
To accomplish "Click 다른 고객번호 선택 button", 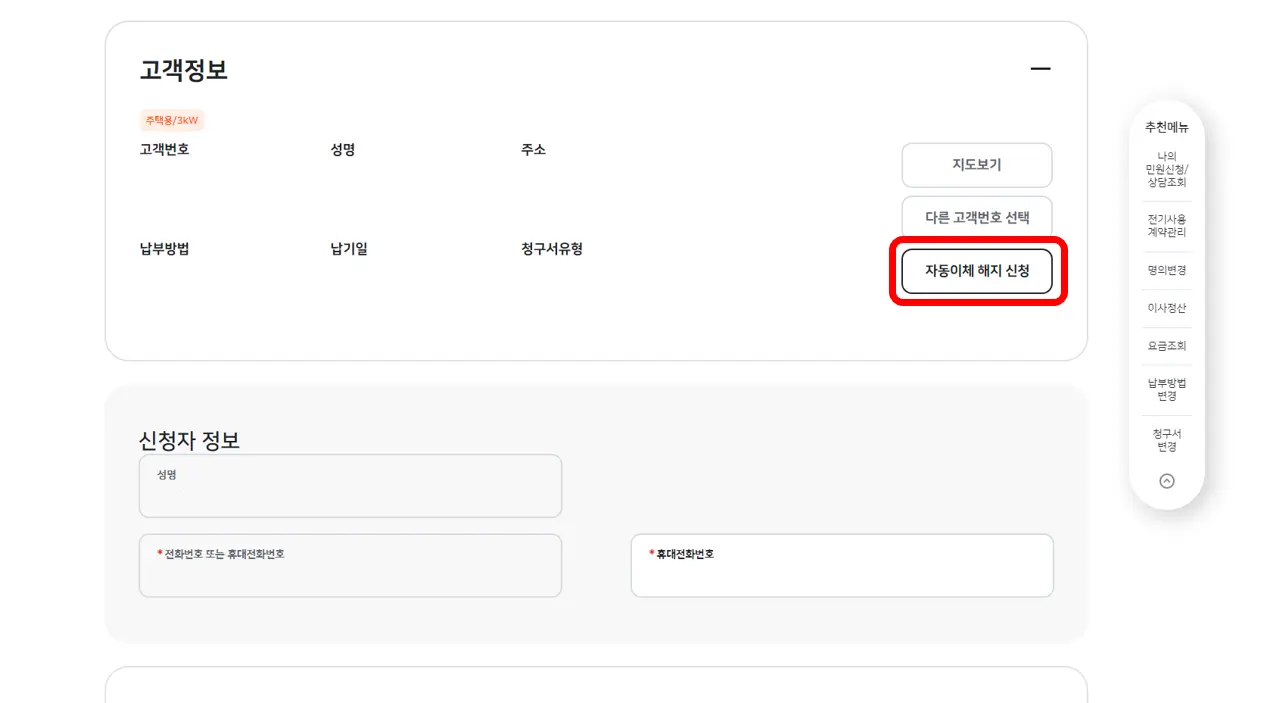I will click(976, 215).
